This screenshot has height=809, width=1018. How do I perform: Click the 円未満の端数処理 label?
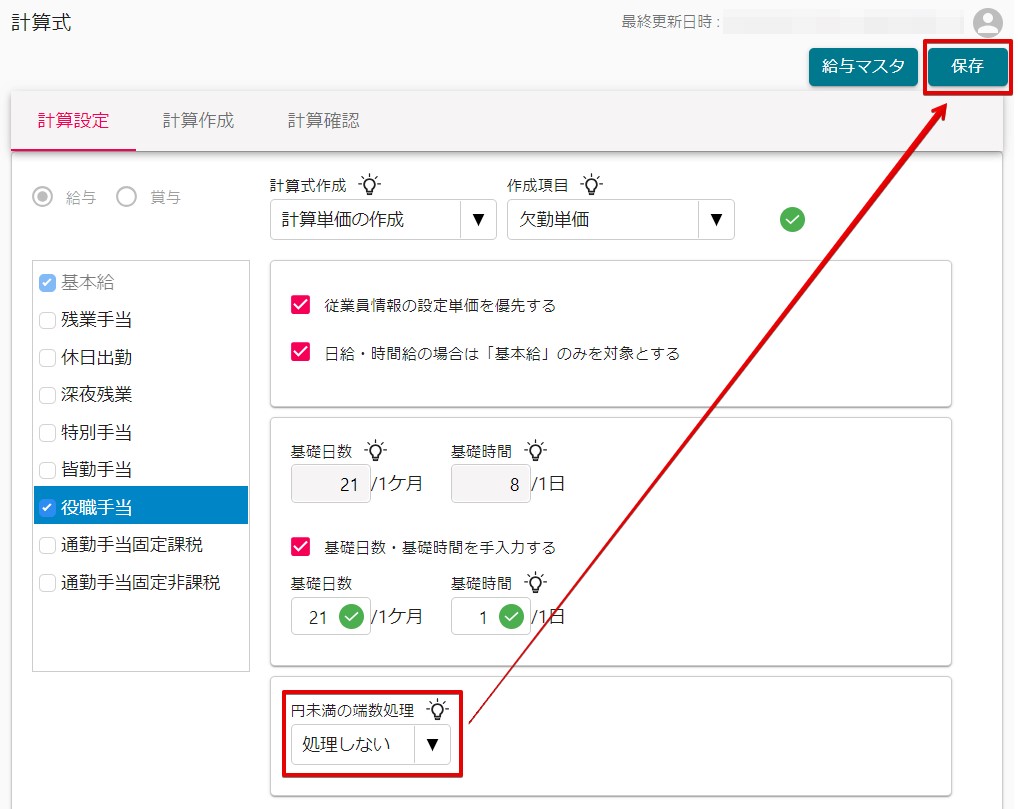pyautogui.click(x=353, y=711)
